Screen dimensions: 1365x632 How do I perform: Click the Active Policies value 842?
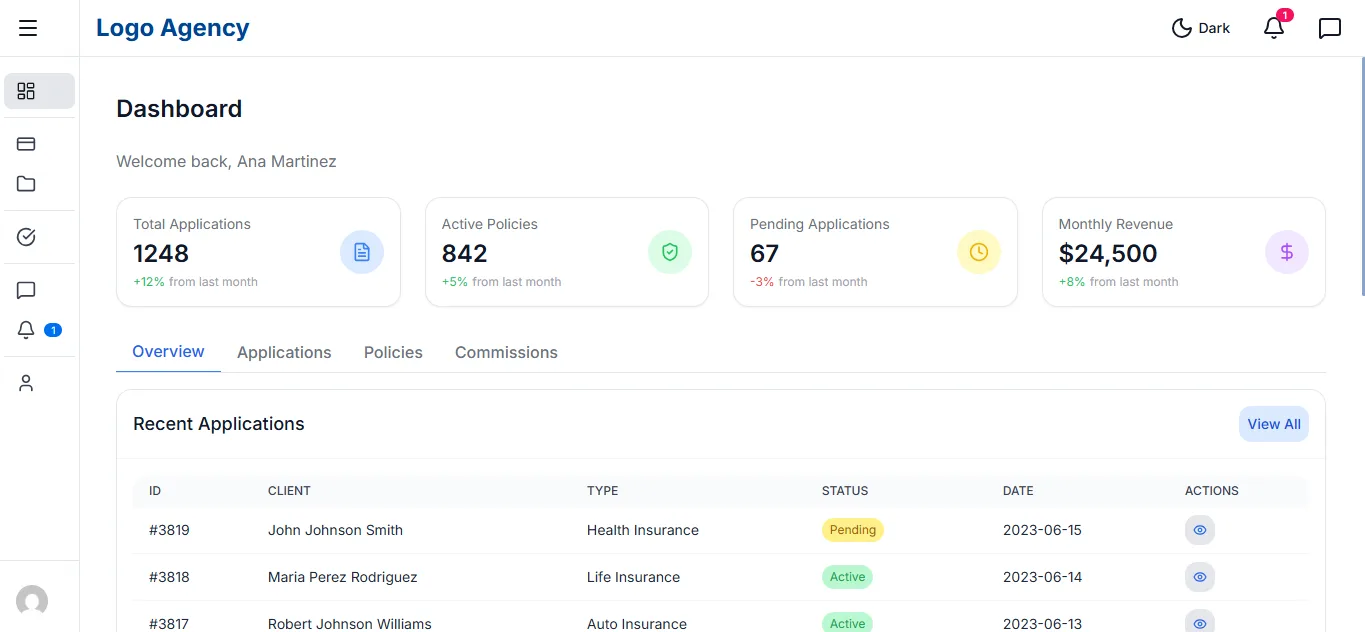click(x=465, y=253)
